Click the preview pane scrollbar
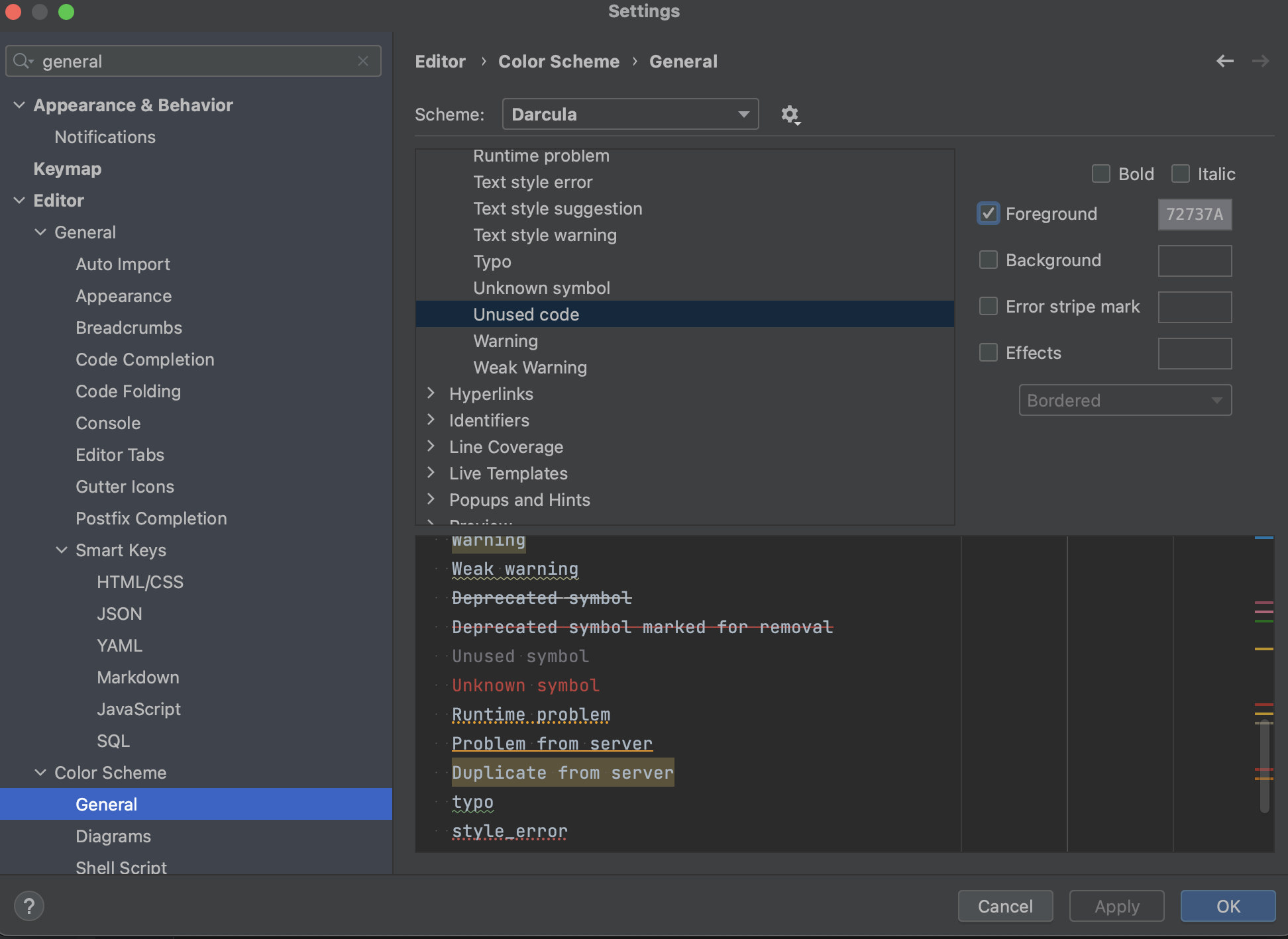The image size is (1288, 939). pyautogui.click(x=1264, y=766)
